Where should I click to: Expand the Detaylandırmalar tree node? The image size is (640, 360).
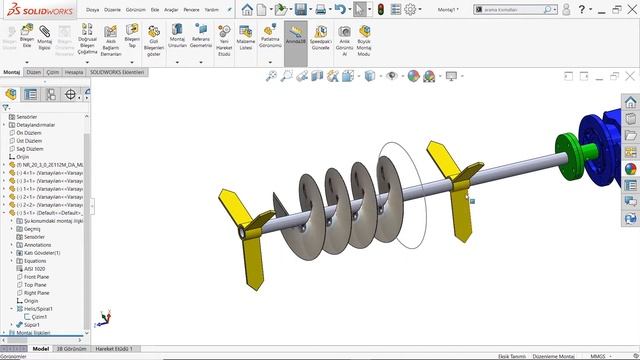click(4, 125)
